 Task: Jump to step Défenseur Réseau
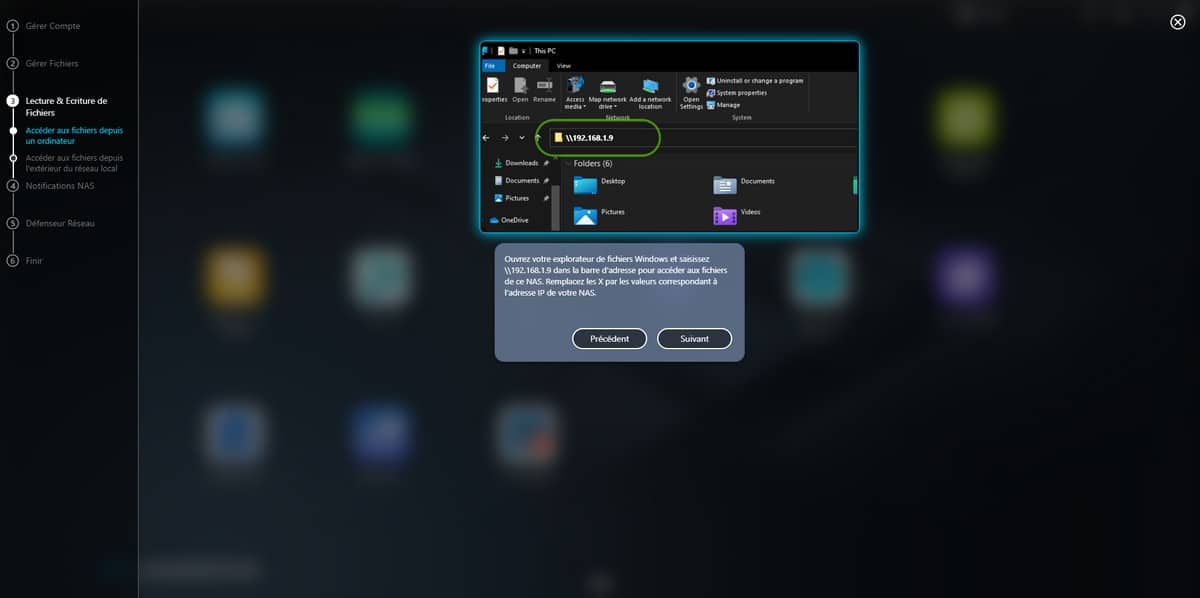(x=60, y=223)
